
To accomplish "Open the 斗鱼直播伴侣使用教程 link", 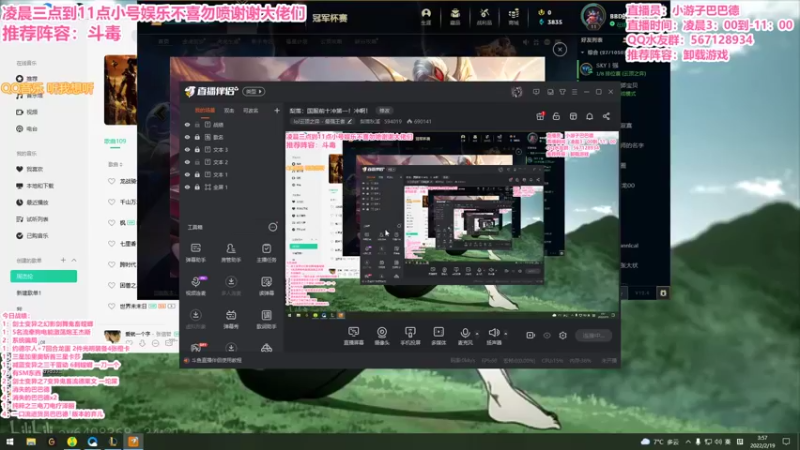I will [216, 360].
